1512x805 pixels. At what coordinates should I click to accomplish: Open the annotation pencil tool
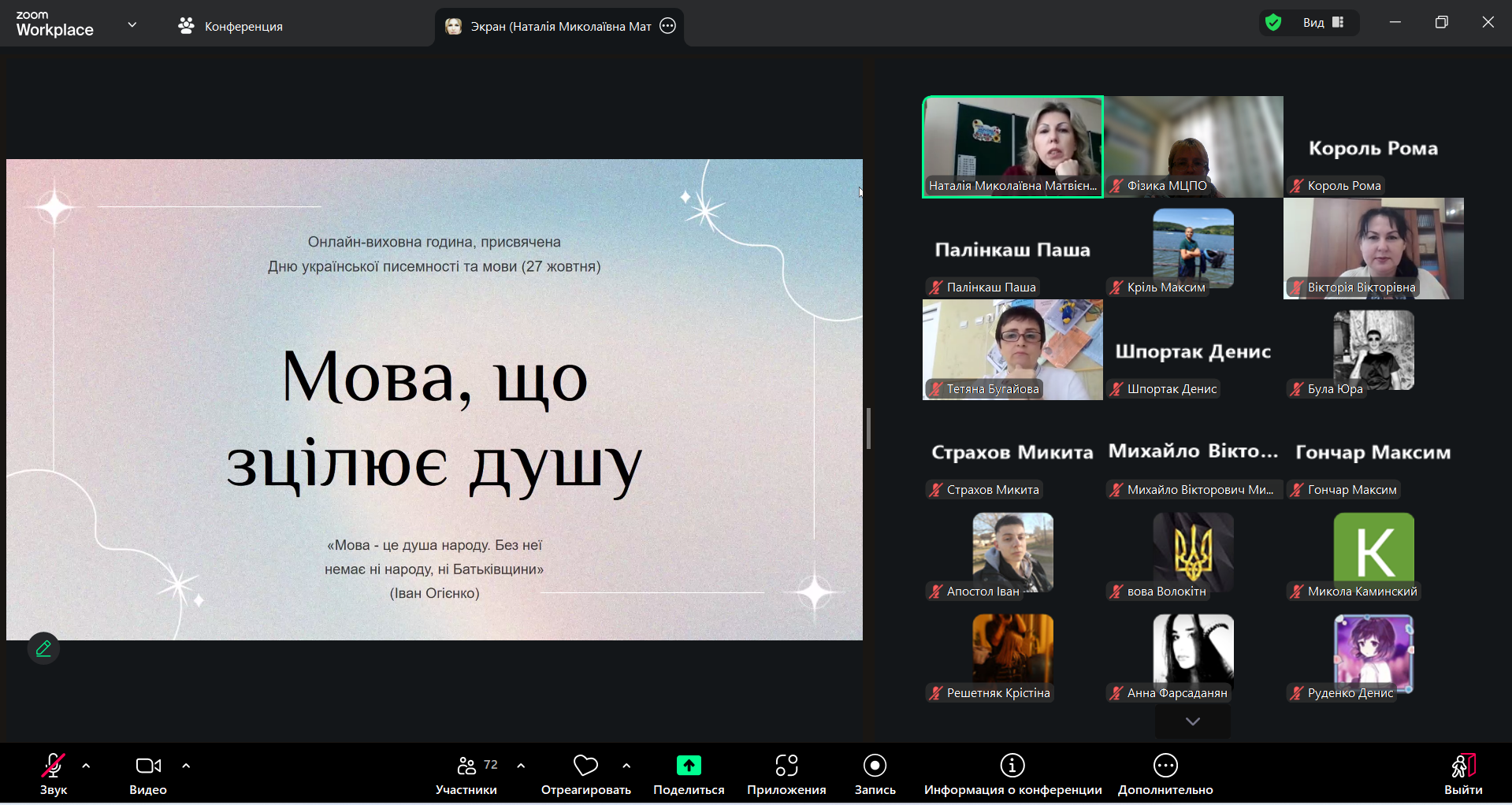point(43,648)
